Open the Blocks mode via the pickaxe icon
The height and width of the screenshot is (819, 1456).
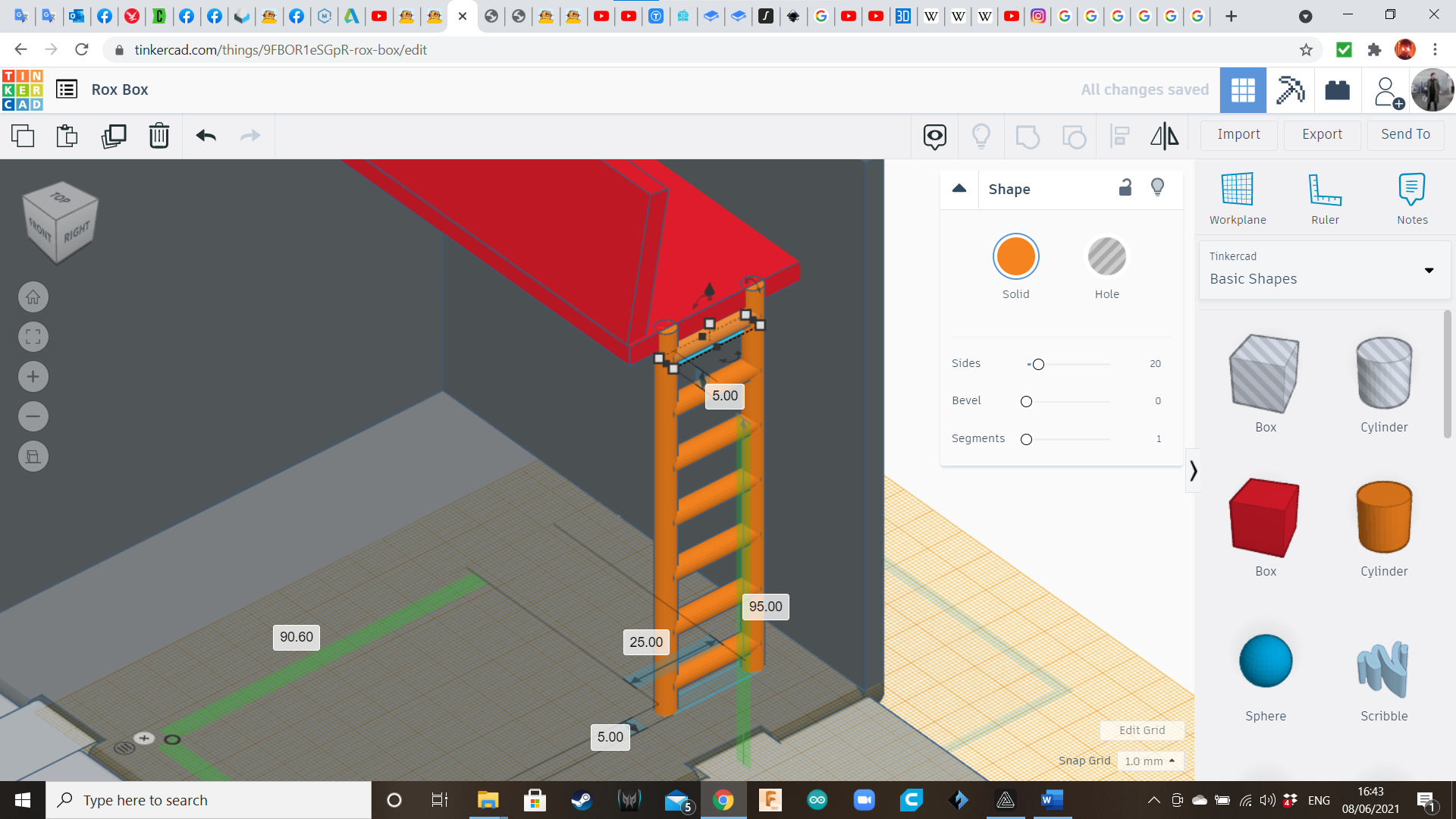tap(1290, 90)
